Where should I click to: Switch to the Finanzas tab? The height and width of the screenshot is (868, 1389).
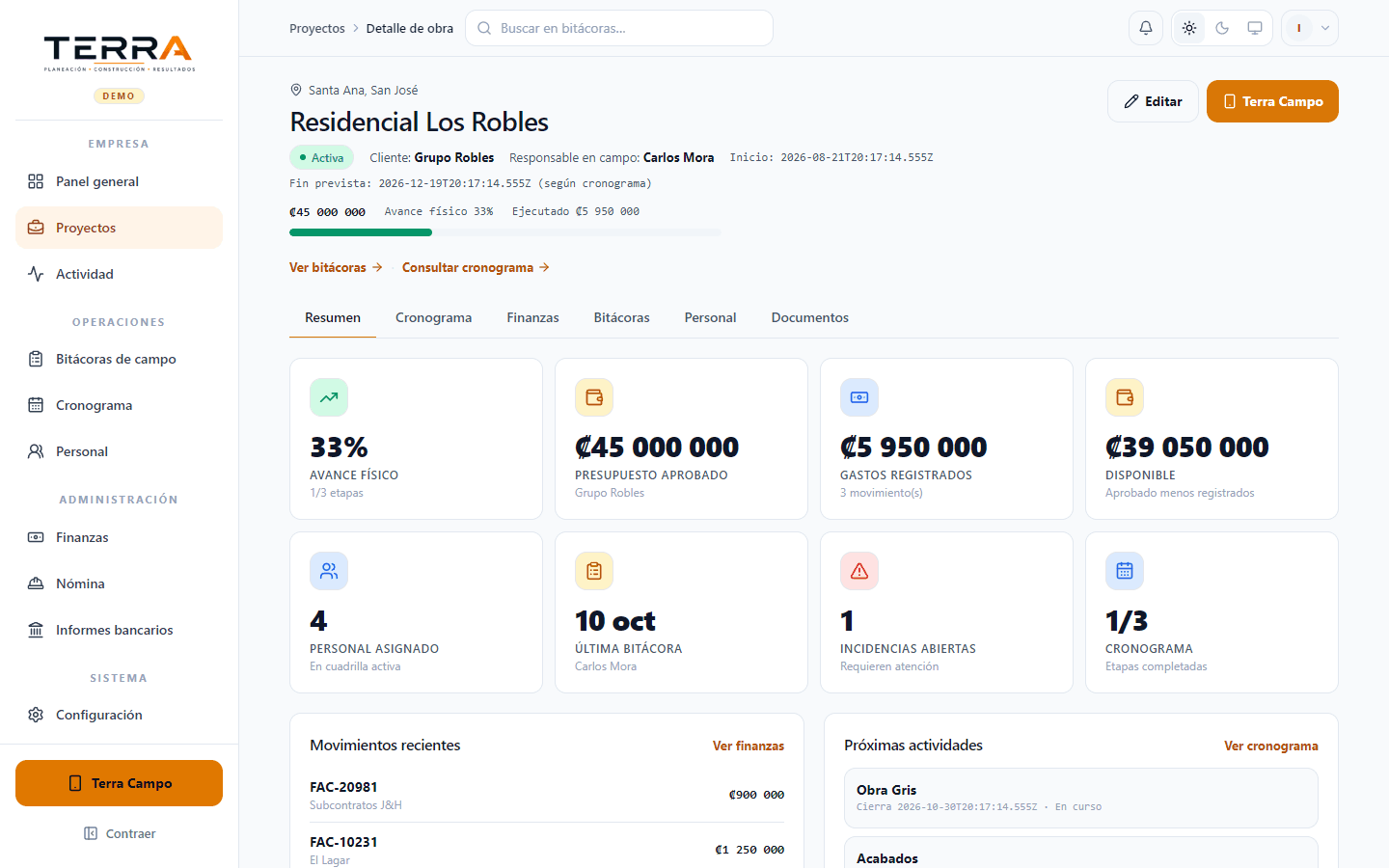[x=532, y=317]
